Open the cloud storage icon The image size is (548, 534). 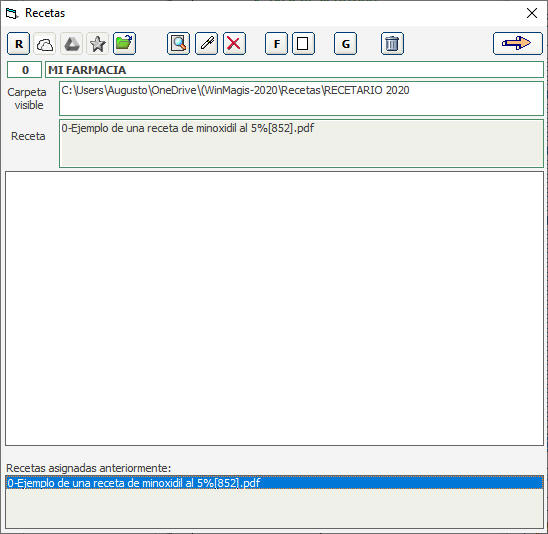point(45,44)
